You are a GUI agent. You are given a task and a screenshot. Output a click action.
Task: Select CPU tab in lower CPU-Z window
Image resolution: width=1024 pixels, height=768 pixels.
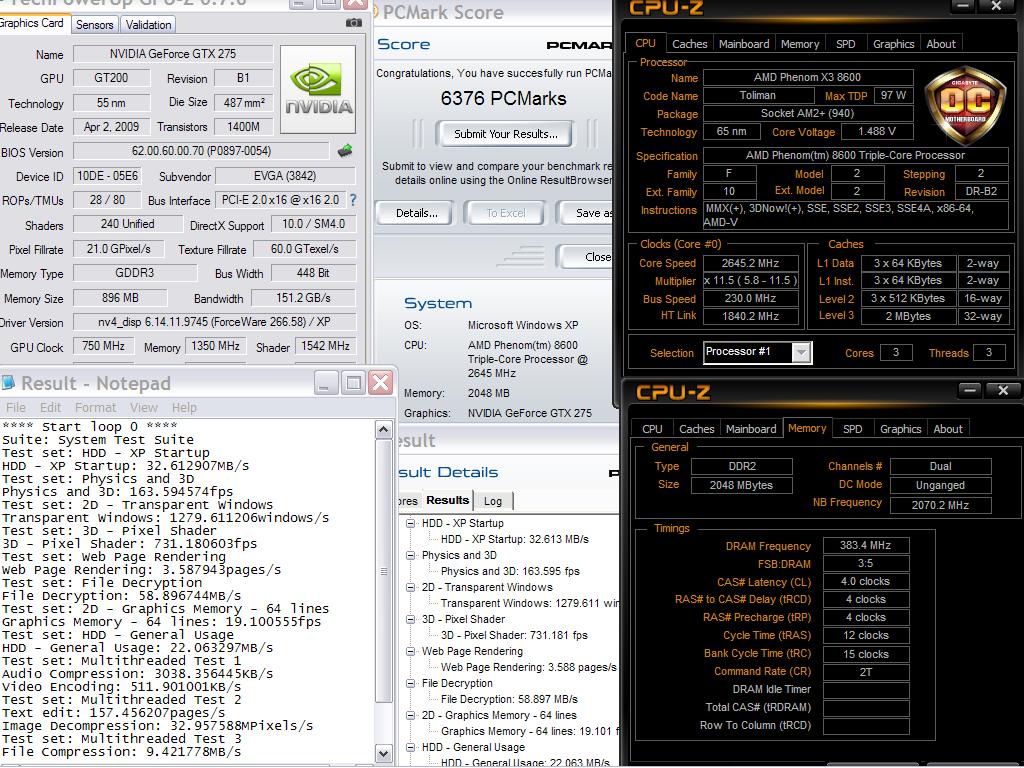point(652,429)
